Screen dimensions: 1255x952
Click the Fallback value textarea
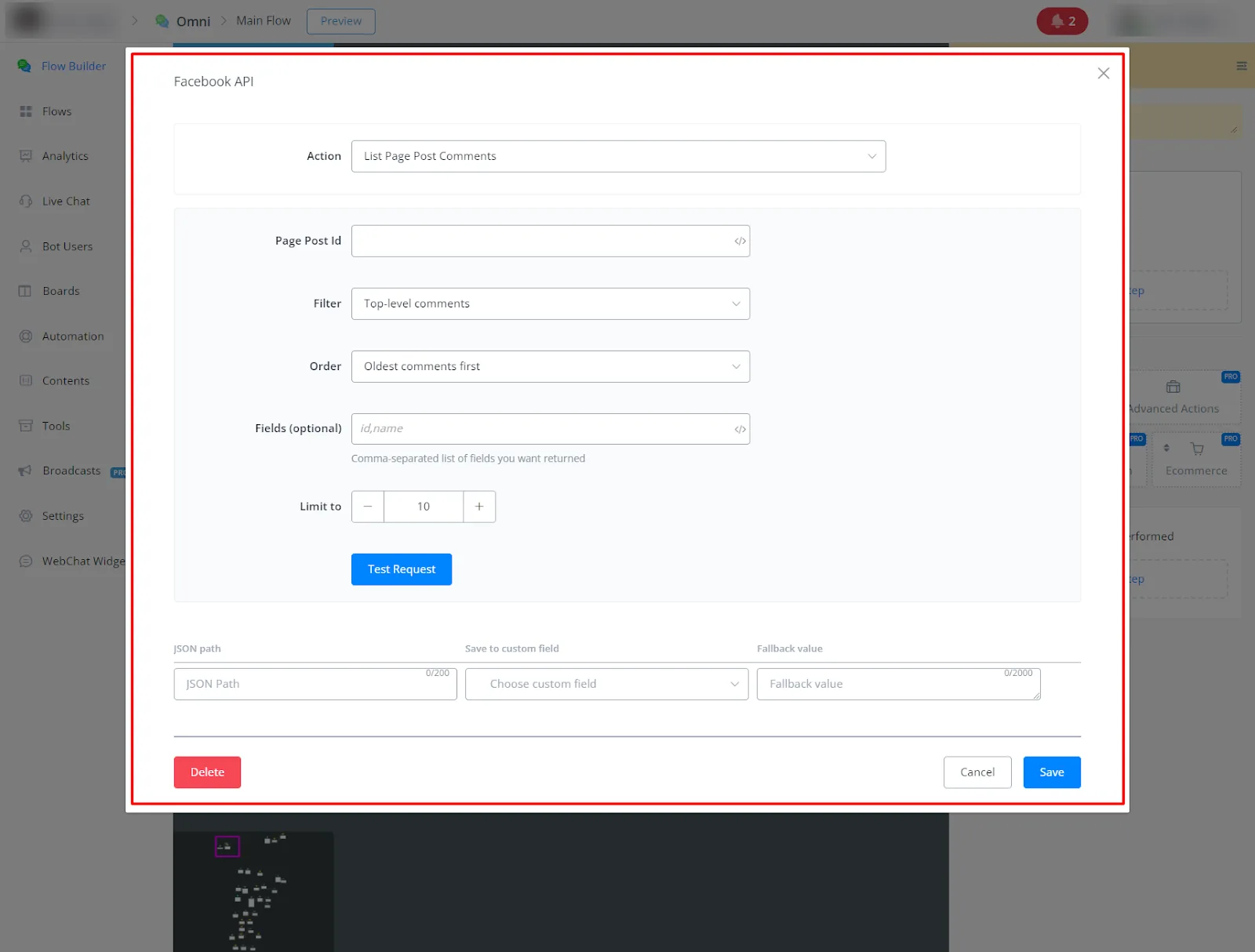tap(898, 684)
